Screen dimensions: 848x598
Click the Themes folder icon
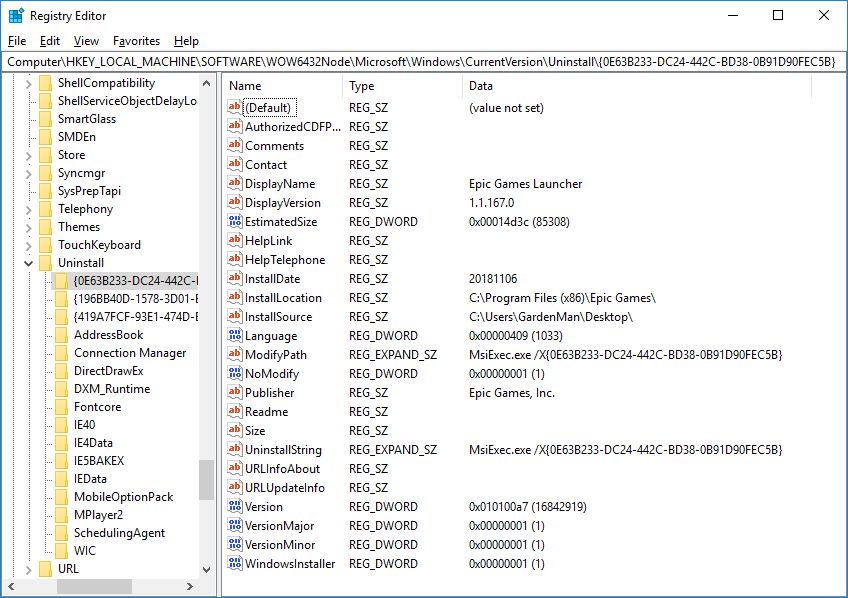tap(46, 227)
